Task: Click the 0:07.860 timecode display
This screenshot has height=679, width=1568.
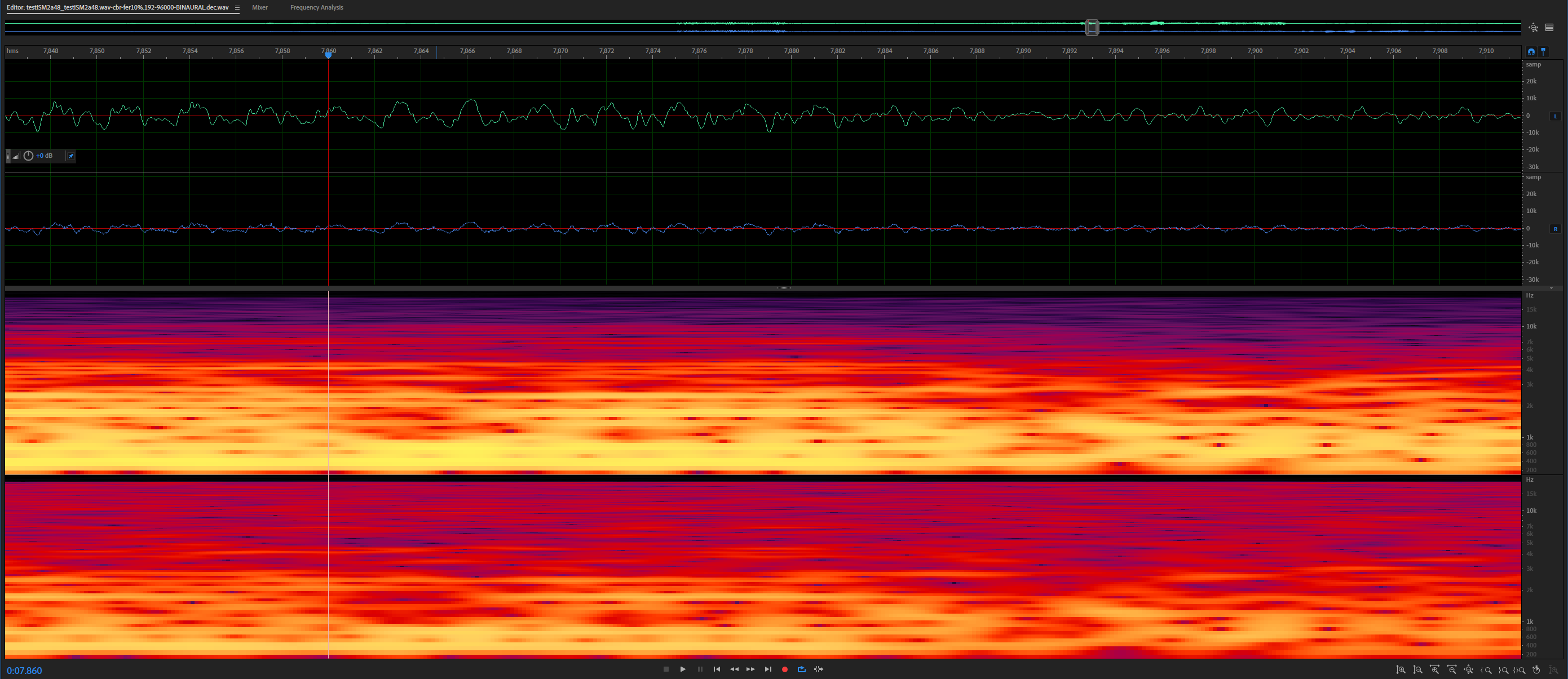Action: (x=24, y=671)
